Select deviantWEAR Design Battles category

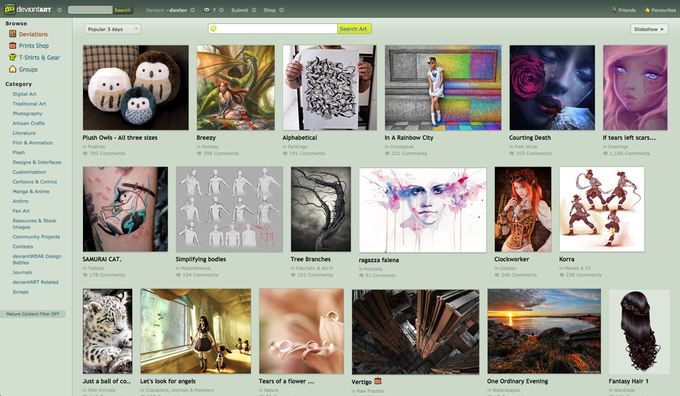[37, 259]
